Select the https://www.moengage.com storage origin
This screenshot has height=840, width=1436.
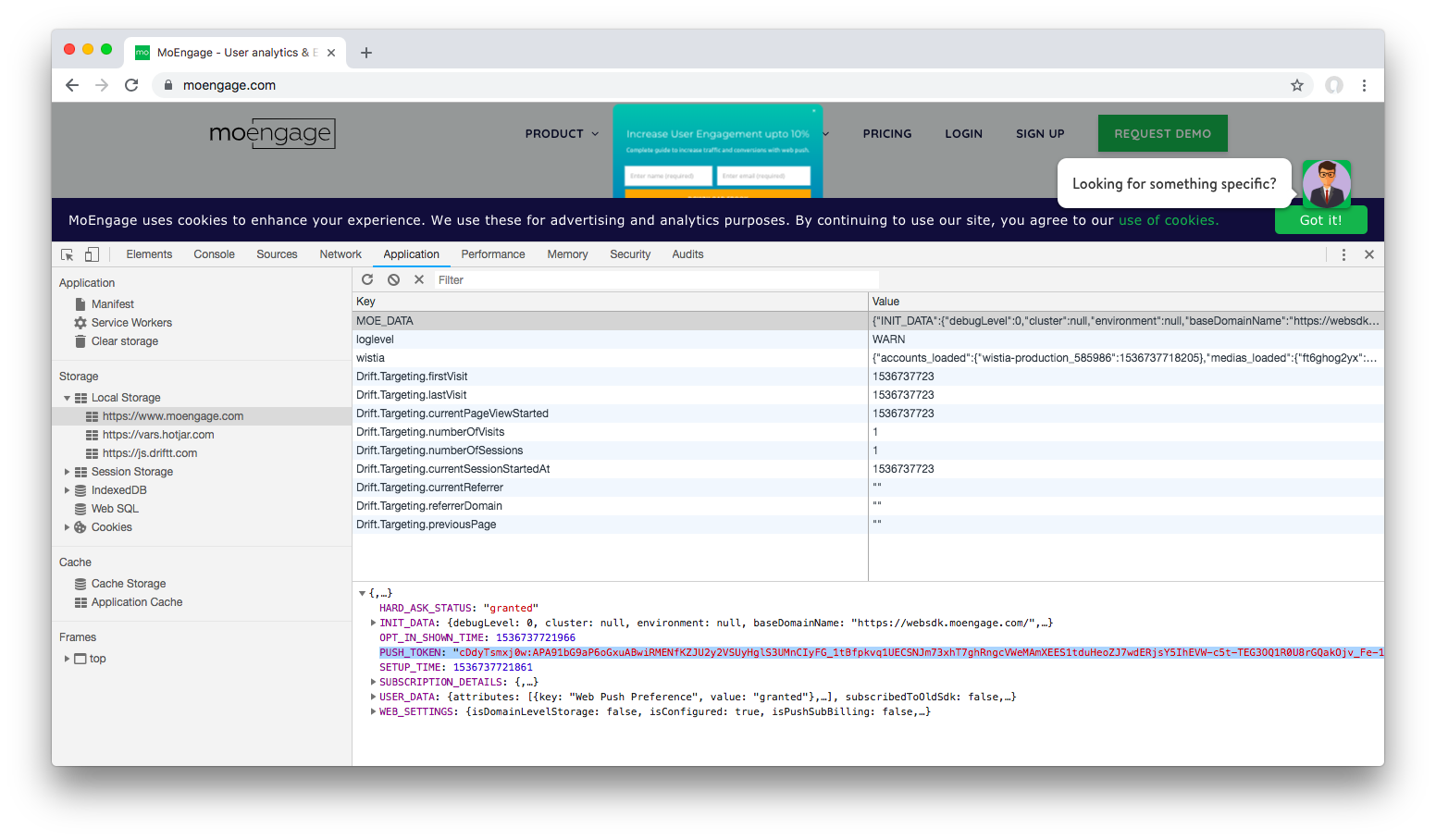pyautogui.click(x=173, y=416)
